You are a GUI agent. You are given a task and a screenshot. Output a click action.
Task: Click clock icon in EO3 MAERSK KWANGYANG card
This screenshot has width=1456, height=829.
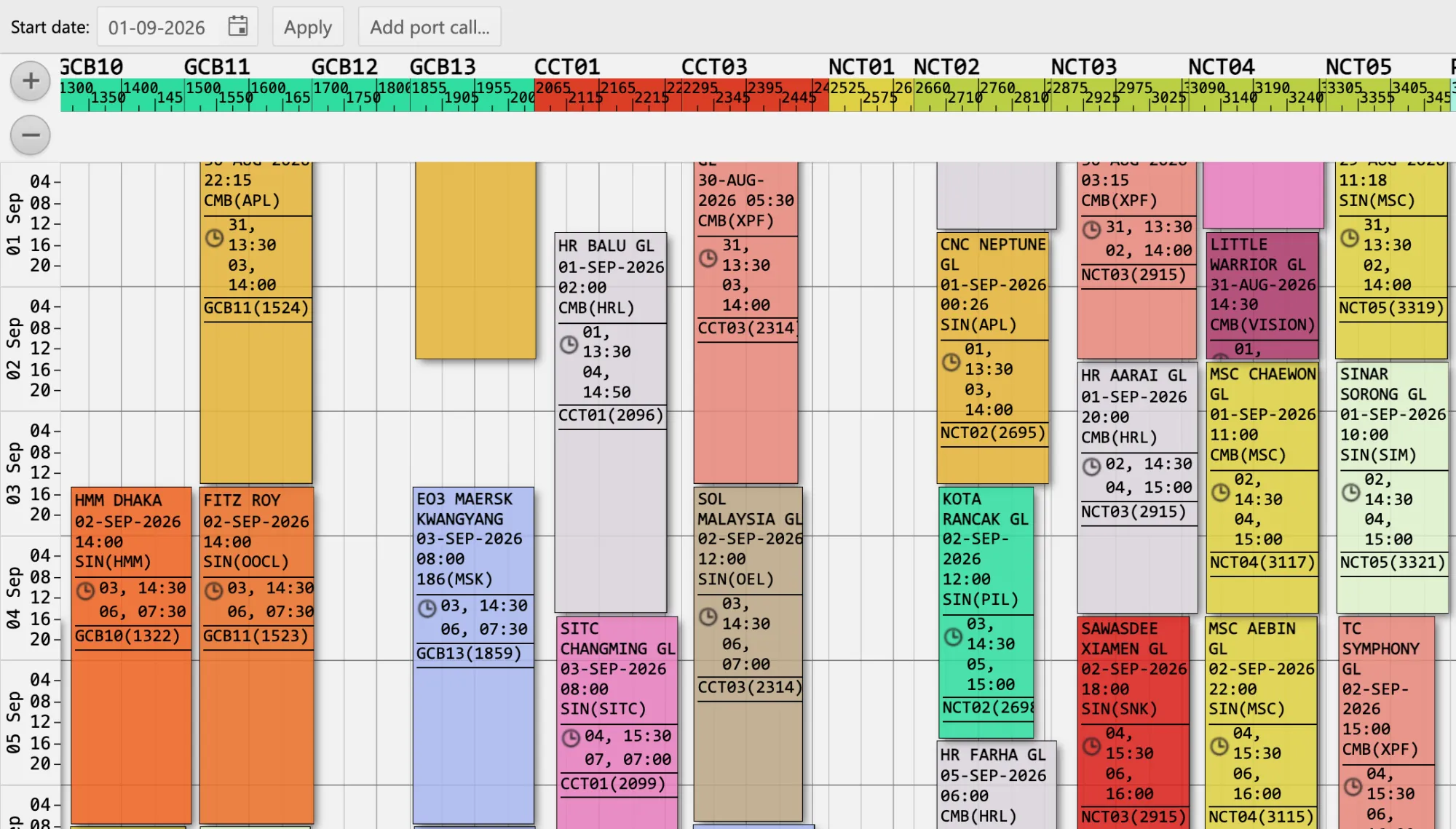click(x=427, y=607)
